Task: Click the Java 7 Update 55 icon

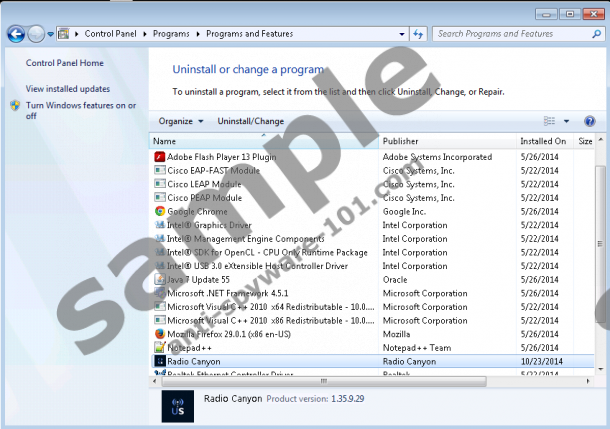Action: [x=159, y=280]
